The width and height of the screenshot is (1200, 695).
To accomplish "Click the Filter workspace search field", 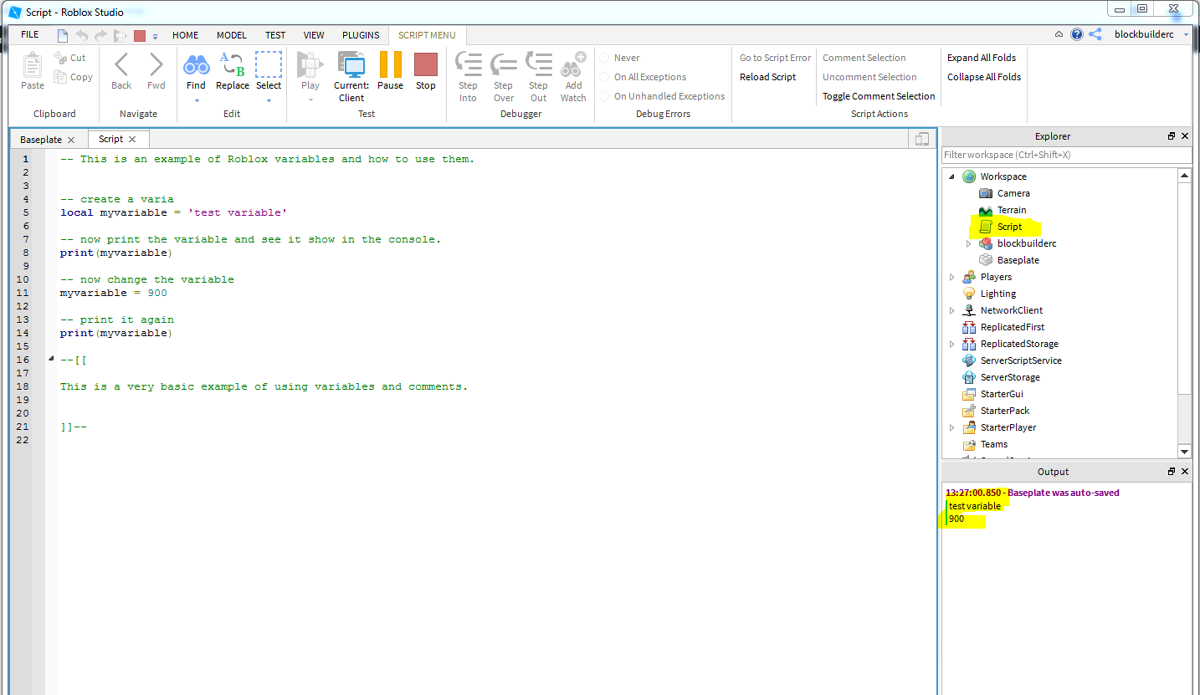I will point(1060,154).
